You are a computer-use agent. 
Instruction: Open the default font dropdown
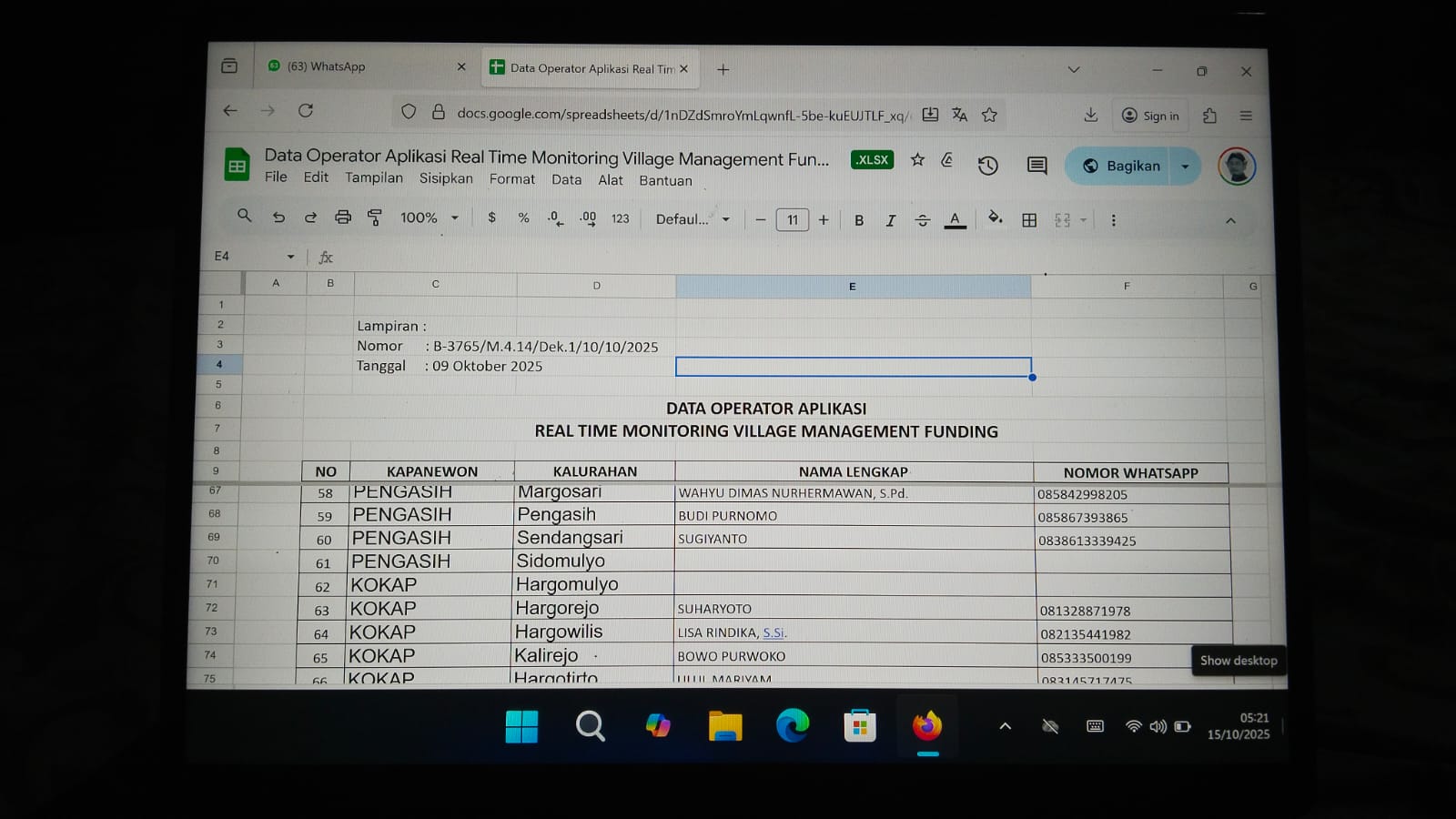[x=693, y=219]
